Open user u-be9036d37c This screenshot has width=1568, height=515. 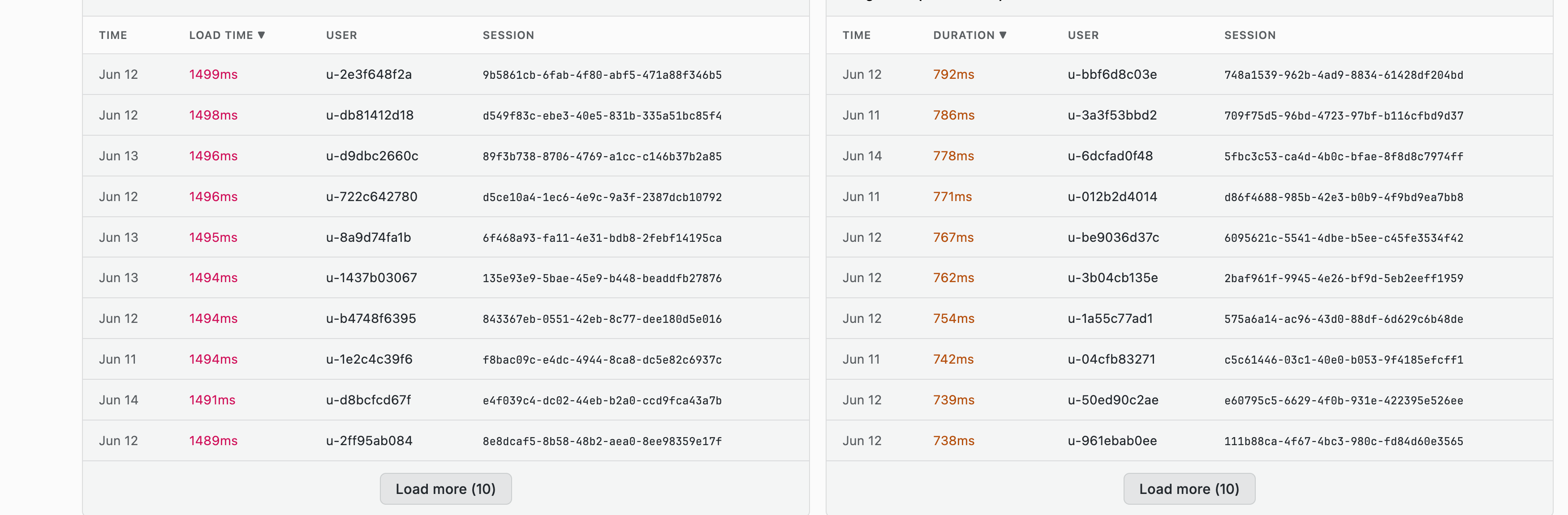click(1113, 237)
